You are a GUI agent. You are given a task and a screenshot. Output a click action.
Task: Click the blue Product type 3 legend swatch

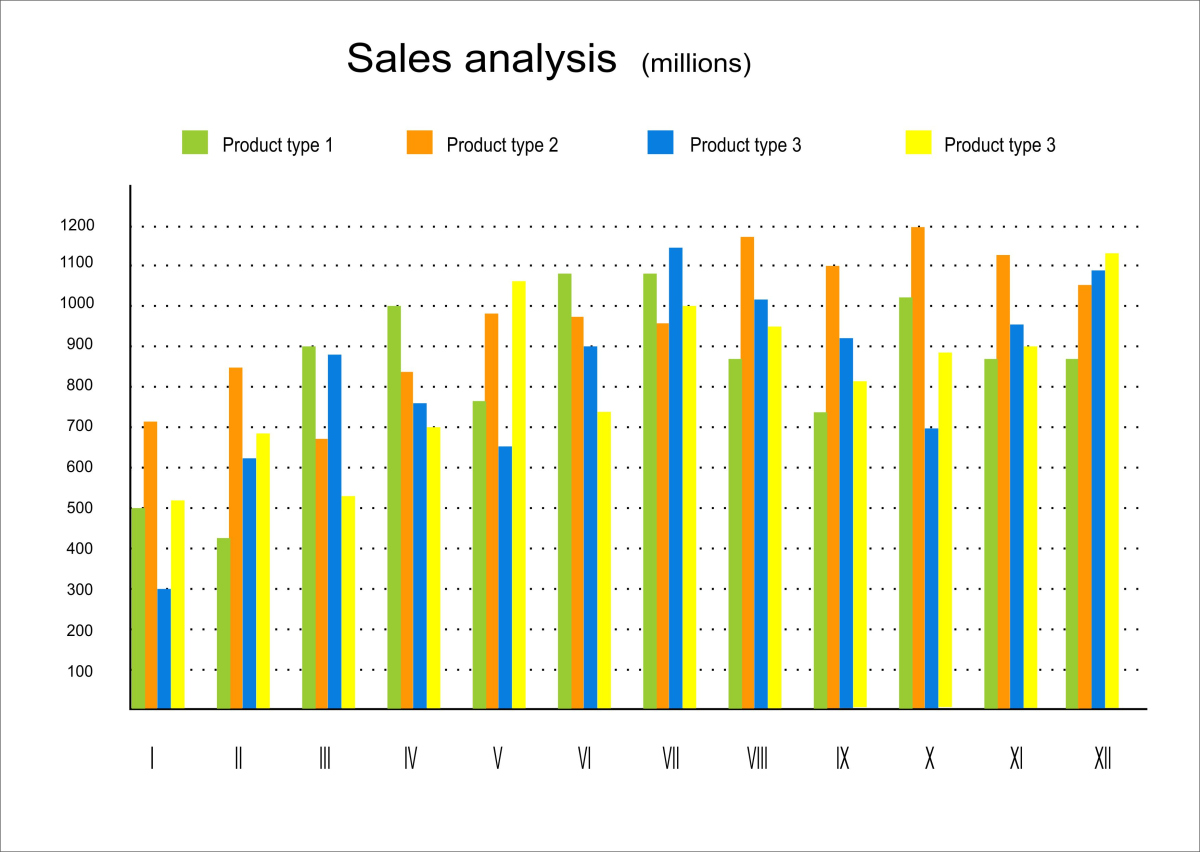click(660, 142)
